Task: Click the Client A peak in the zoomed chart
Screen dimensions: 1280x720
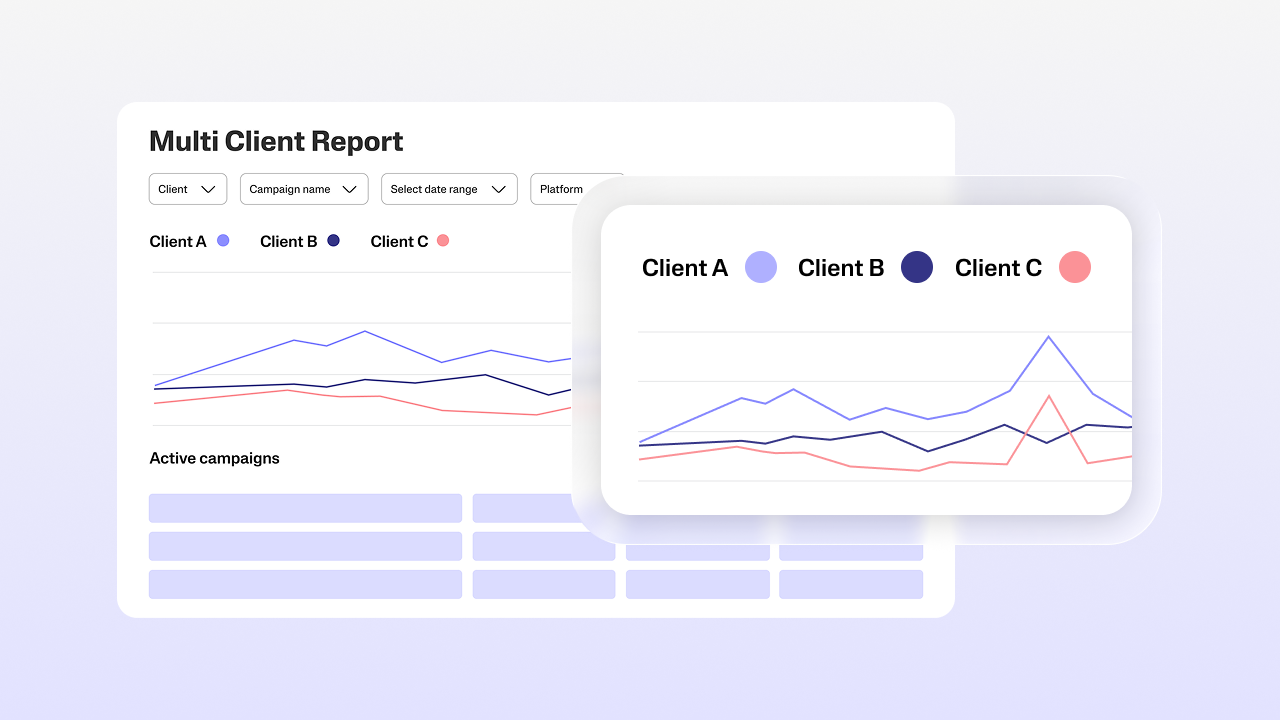Action: tap(1048, 337)
